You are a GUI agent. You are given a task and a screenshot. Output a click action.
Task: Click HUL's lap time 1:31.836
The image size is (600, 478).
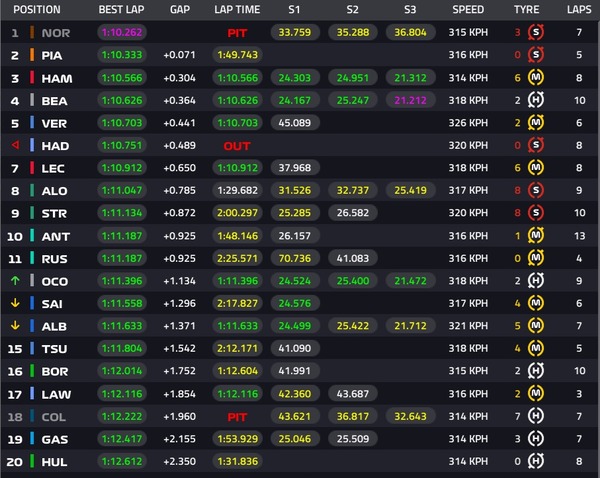click(x=237, y=461)
